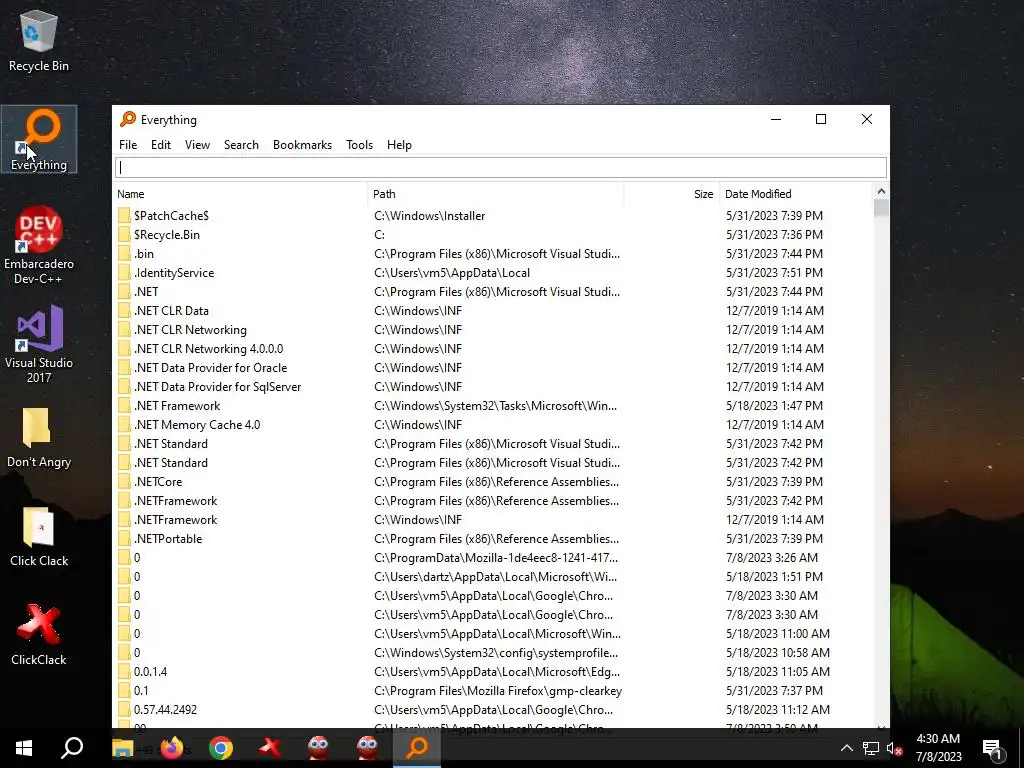This screenshot has width=1024, height=768.
Task: Open File Explorer from the taskbar
Action: (122, 748)
